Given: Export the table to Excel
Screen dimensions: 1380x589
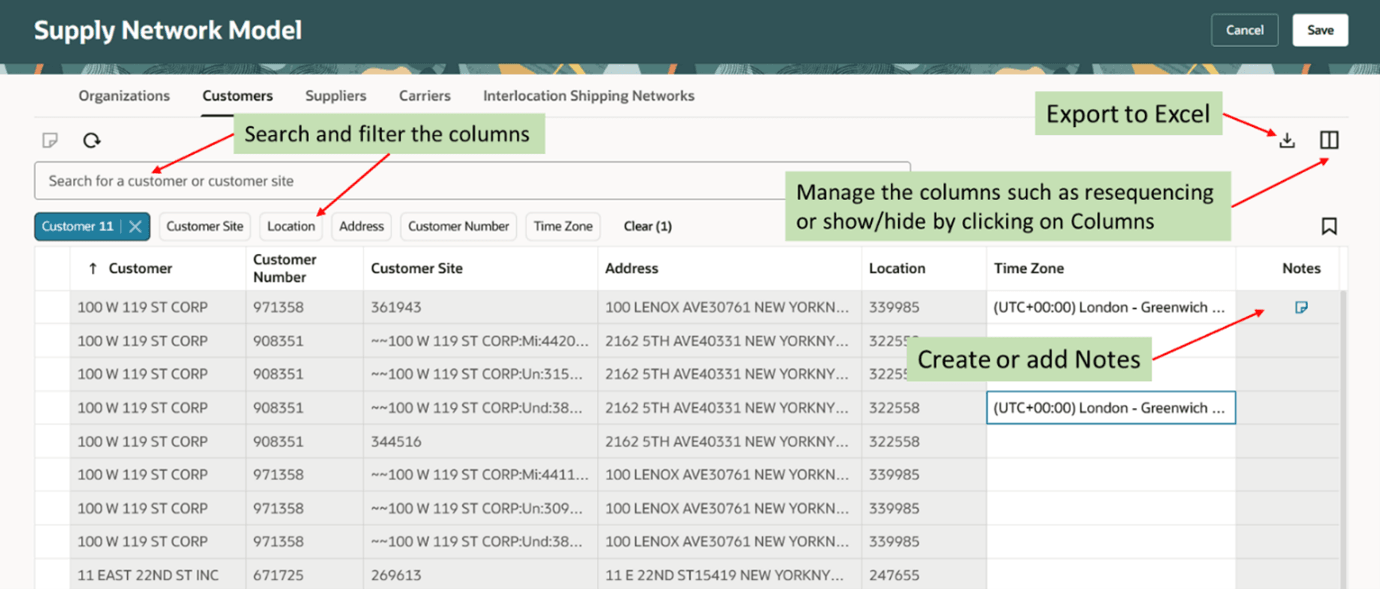Looking at the screenshot, I should point(1287,141).
